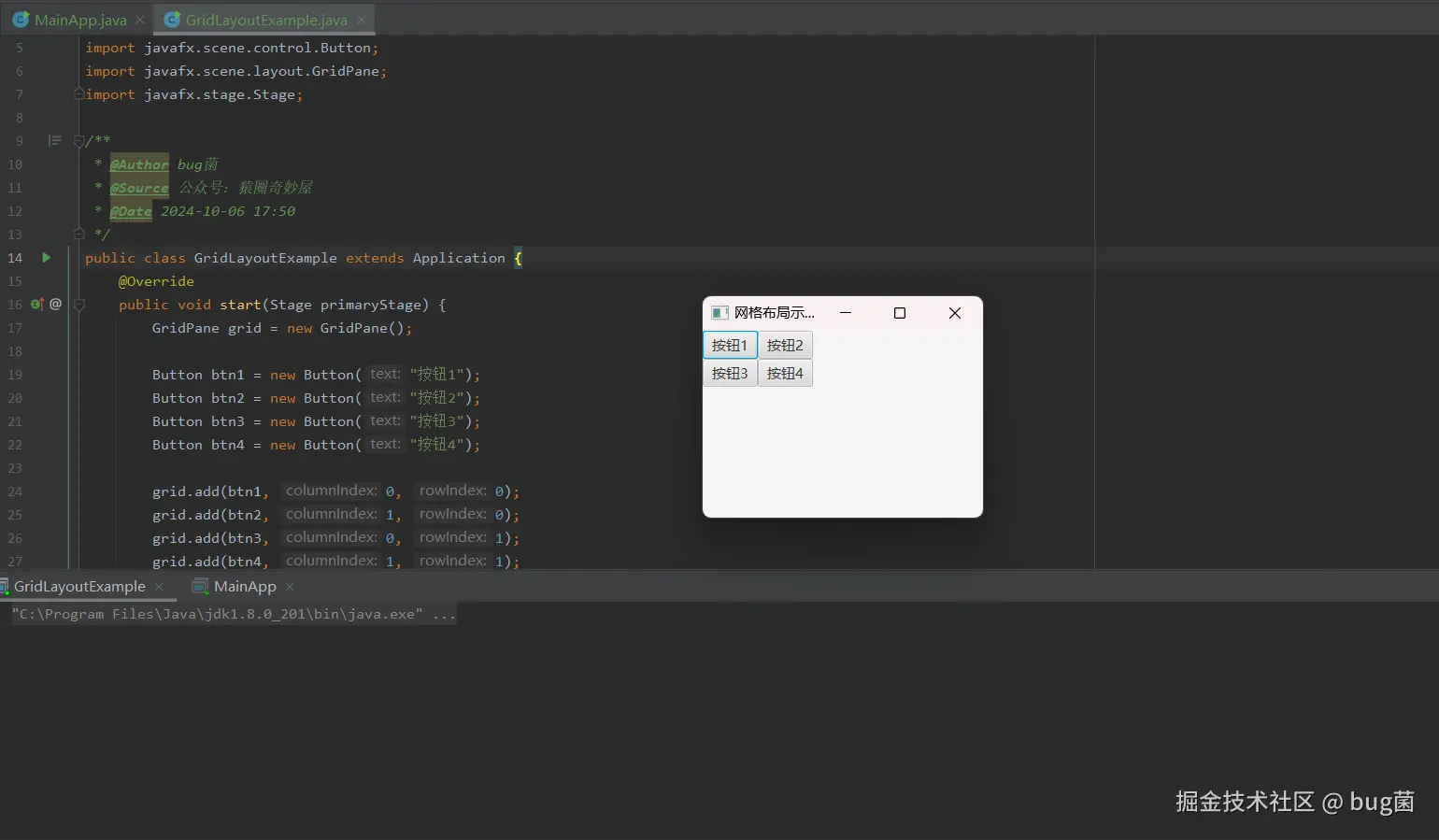The image size is (1439, 840).
Task: Click the primaryStage parameter on line 16
Action: click(x=371, y=305)
